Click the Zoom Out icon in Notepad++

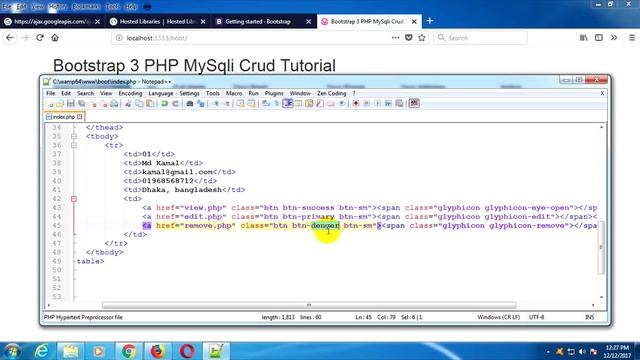pyautogui.click(x=226, y=104)
